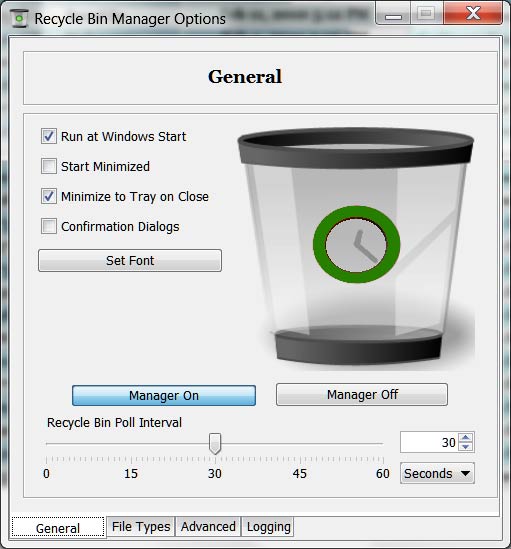Click the 'General' heading text
Screen dimensions: 511x549
[x=245, y=77]
